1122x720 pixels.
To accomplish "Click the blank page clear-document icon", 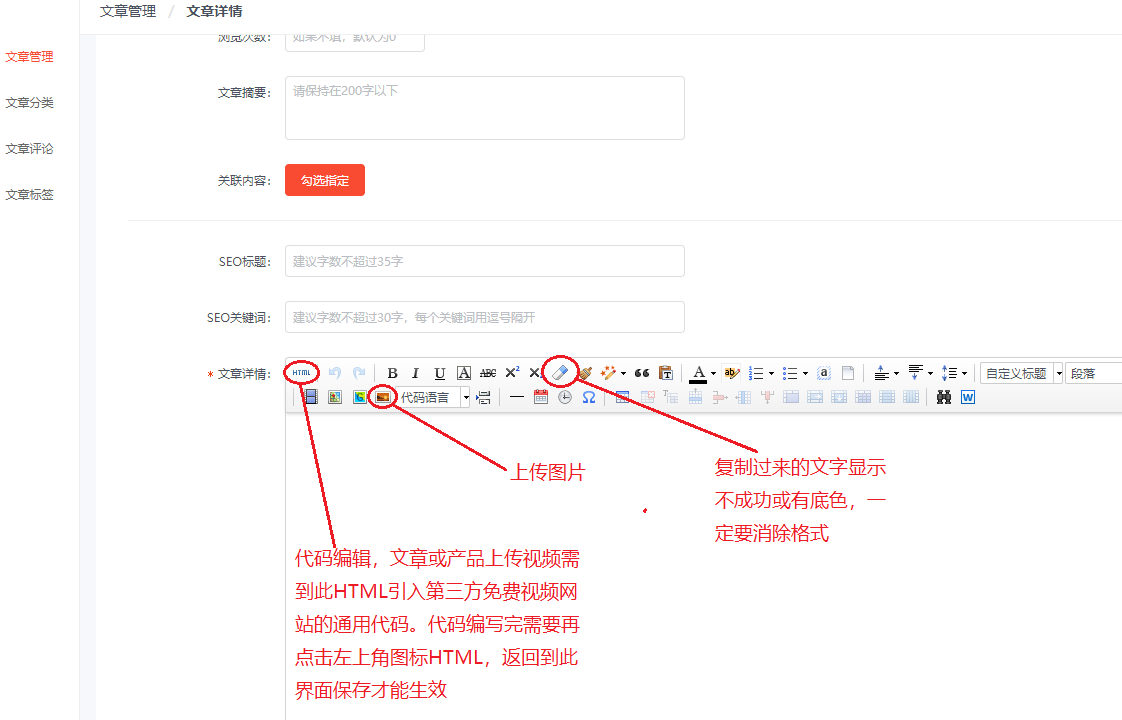I will (848, 373).
